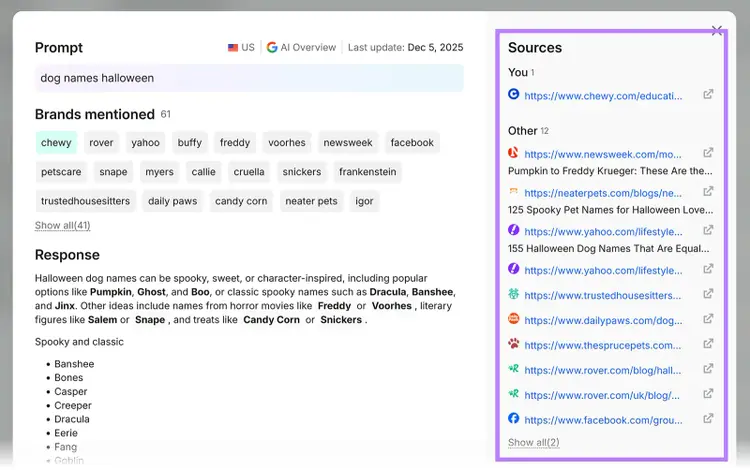750x470 pixels.
Task: Open external link icon beside yahoo.com 155 Halloween Dog Names
Action: (x=708, y=230)
